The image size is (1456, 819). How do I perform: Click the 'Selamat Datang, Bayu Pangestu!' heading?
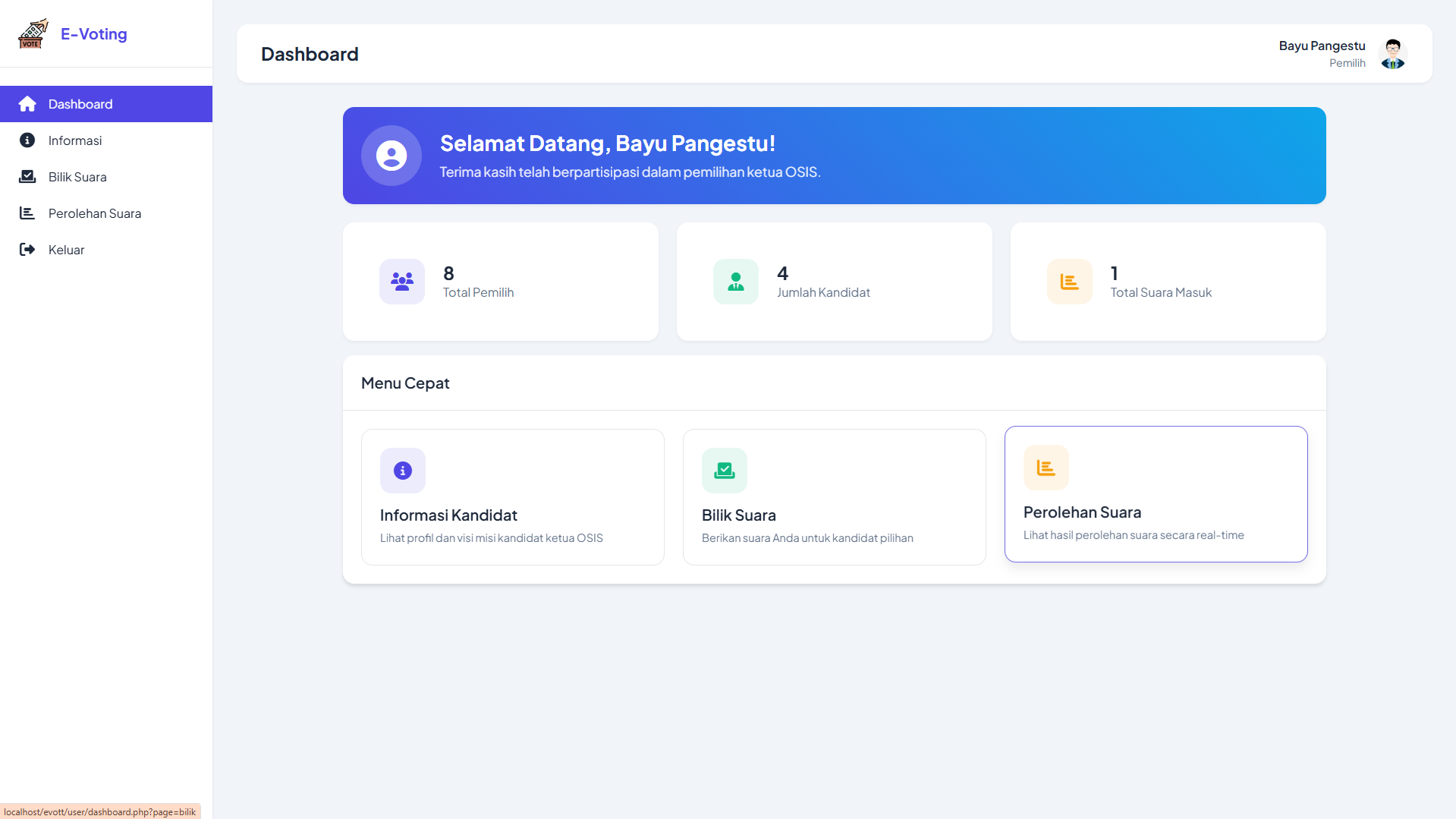tap(608, 143)
